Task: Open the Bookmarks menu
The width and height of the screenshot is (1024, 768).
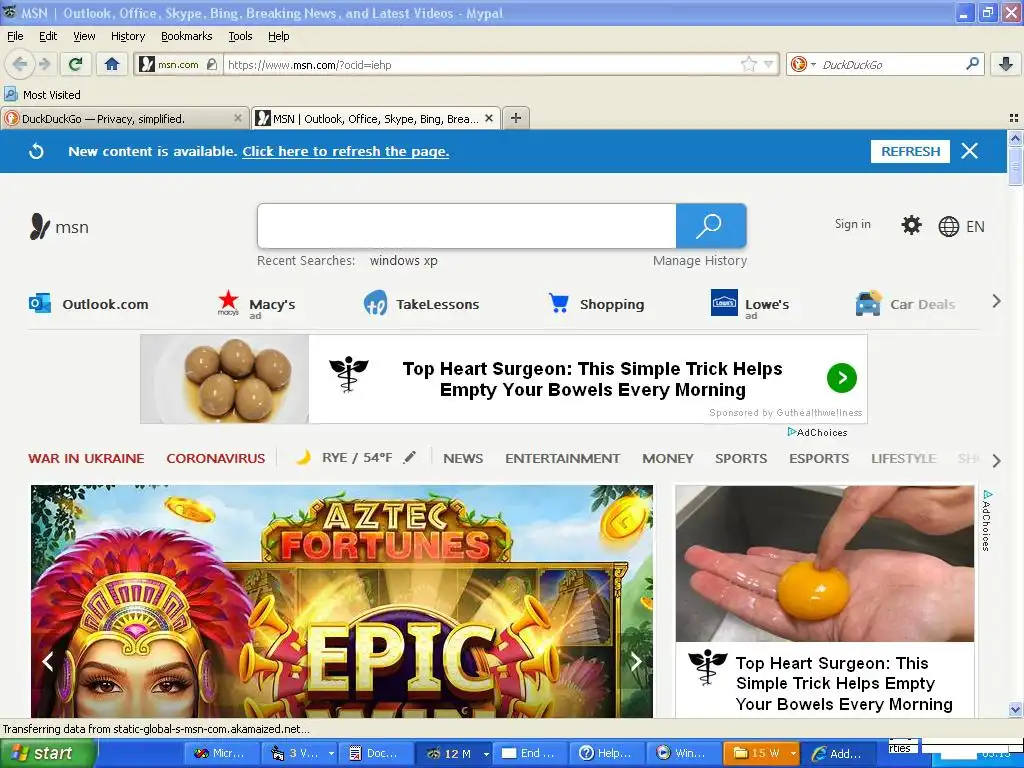Action: [x=187, y=36]
